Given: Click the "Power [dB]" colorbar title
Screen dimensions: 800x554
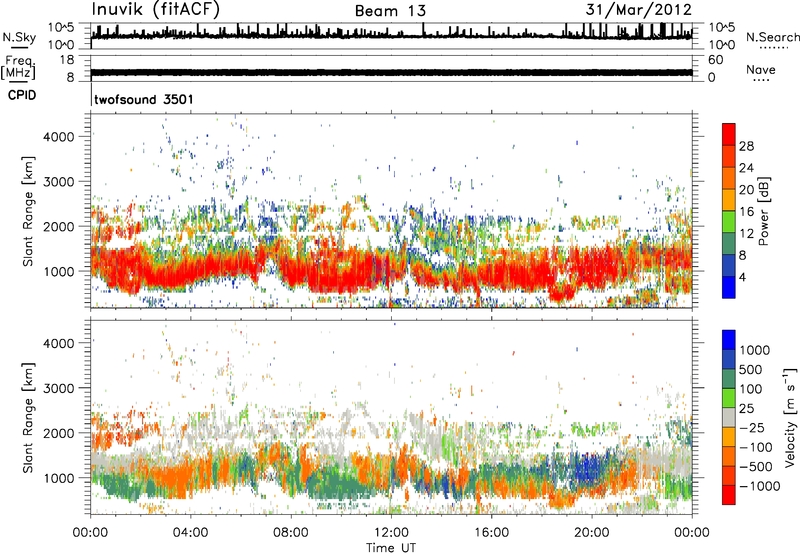Looking at the screenshot, I should click(764, 211).
